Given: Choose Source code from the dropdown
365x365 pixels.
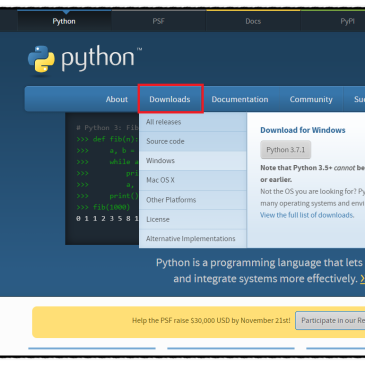Looking at the screenshot, I should coord(193,141).
